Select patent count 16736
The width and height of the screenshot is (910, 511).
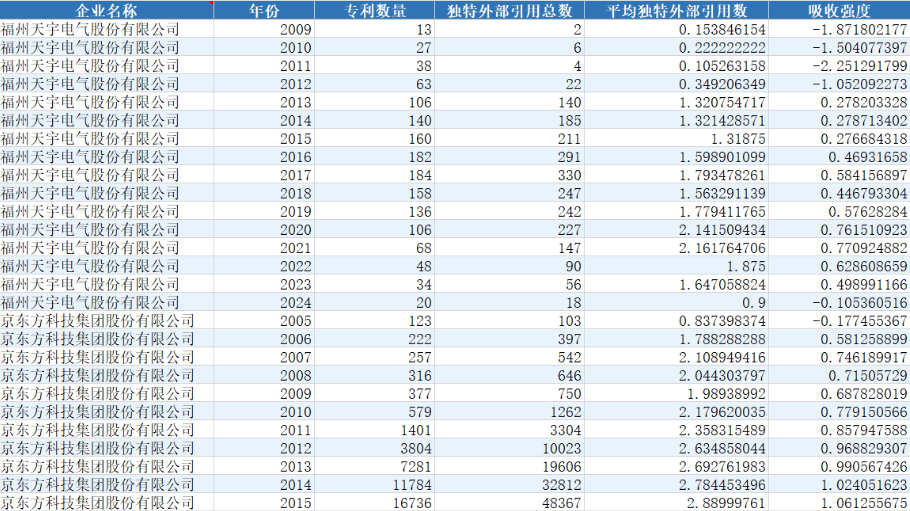(374, 502)
